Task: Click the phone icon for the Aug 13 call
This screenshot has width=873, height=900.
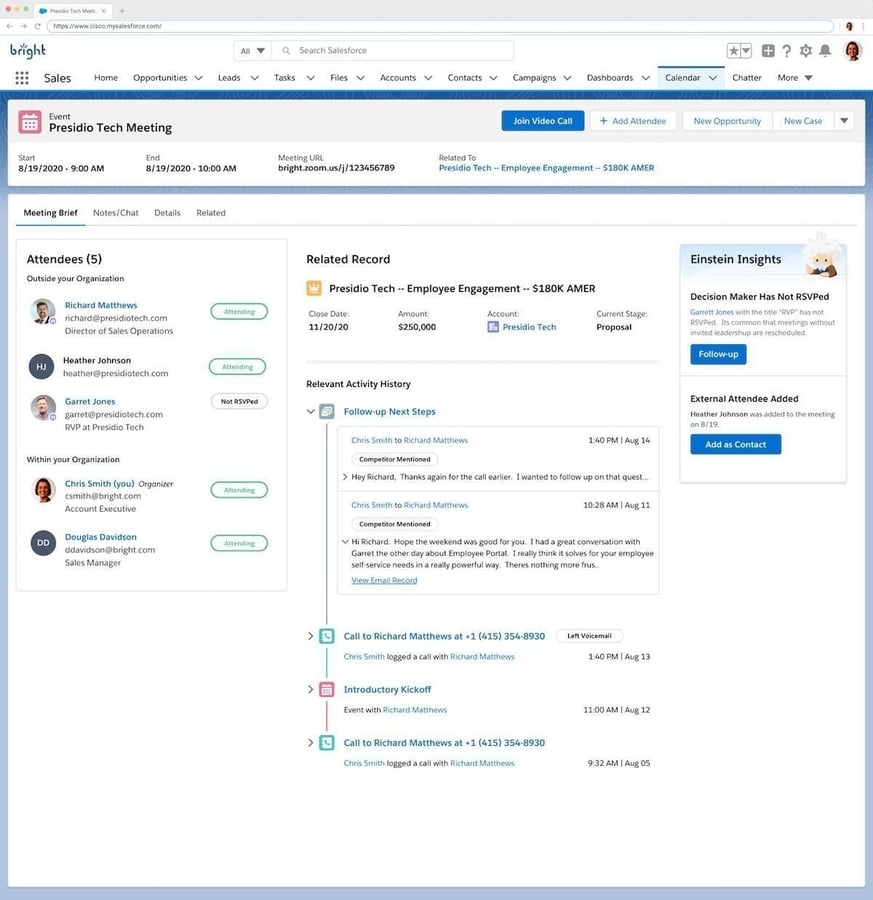Action: [327, 636]
